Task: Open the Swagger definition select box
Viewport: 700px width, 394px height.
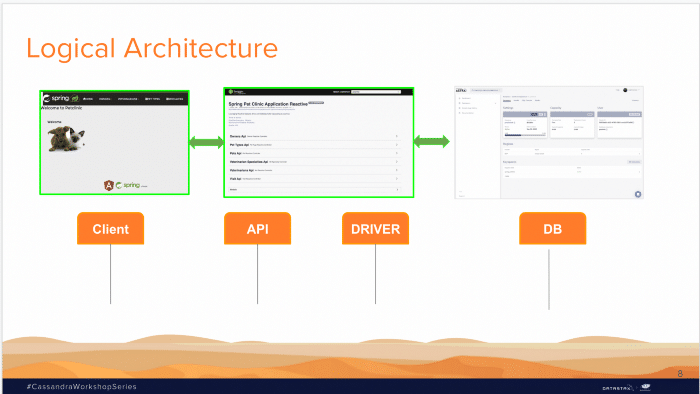Action: pos(375,92)
